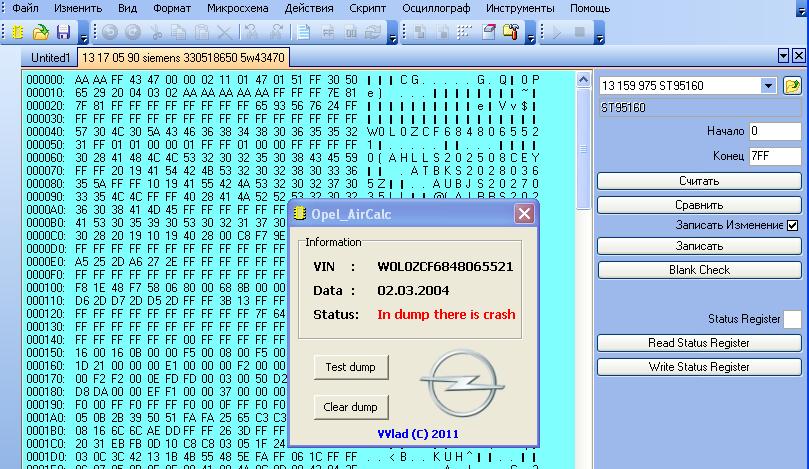Close the Opel_AirCalc dialog
The width and height of the screenshot is (809, 469).
524,214
